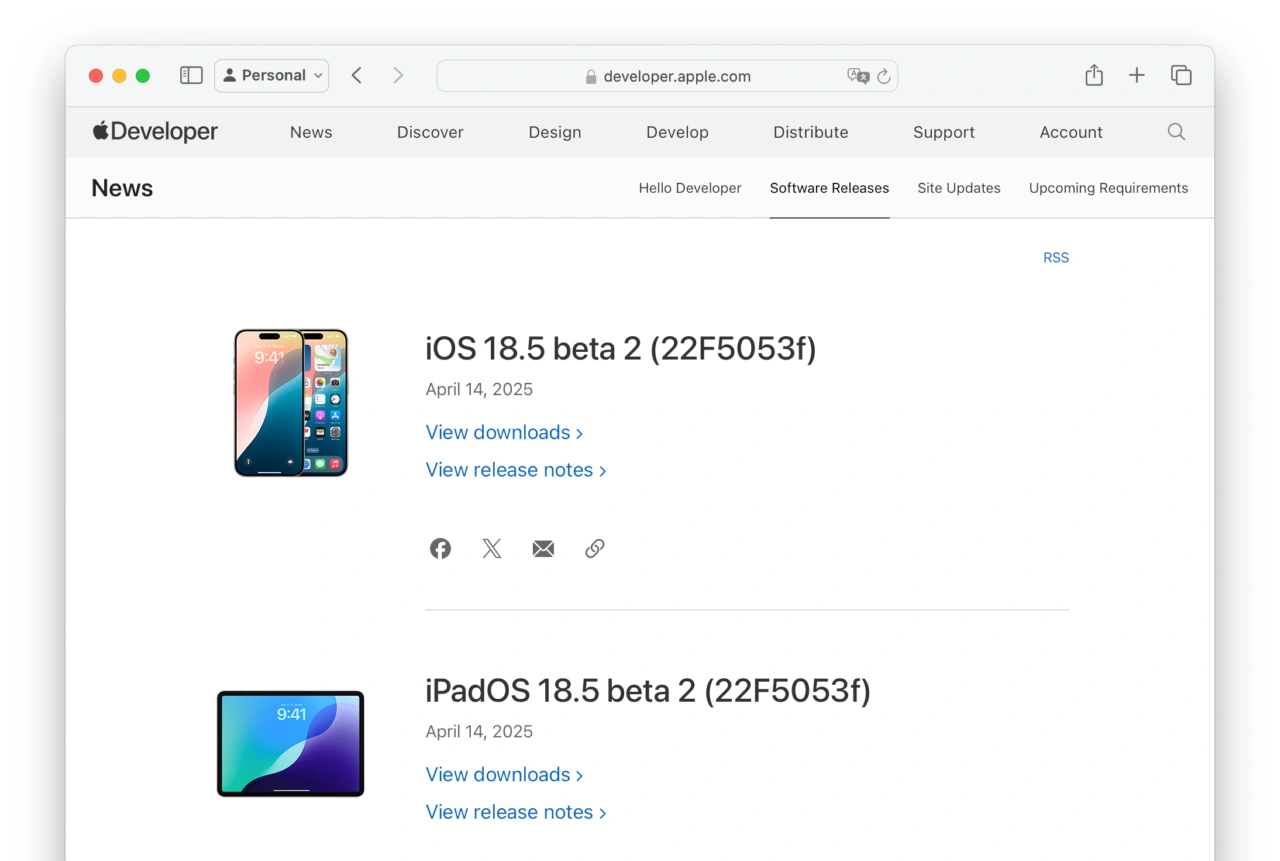Reload the page with refresh icon
This screenshot has width=1280, height=861.
point(884,76)
